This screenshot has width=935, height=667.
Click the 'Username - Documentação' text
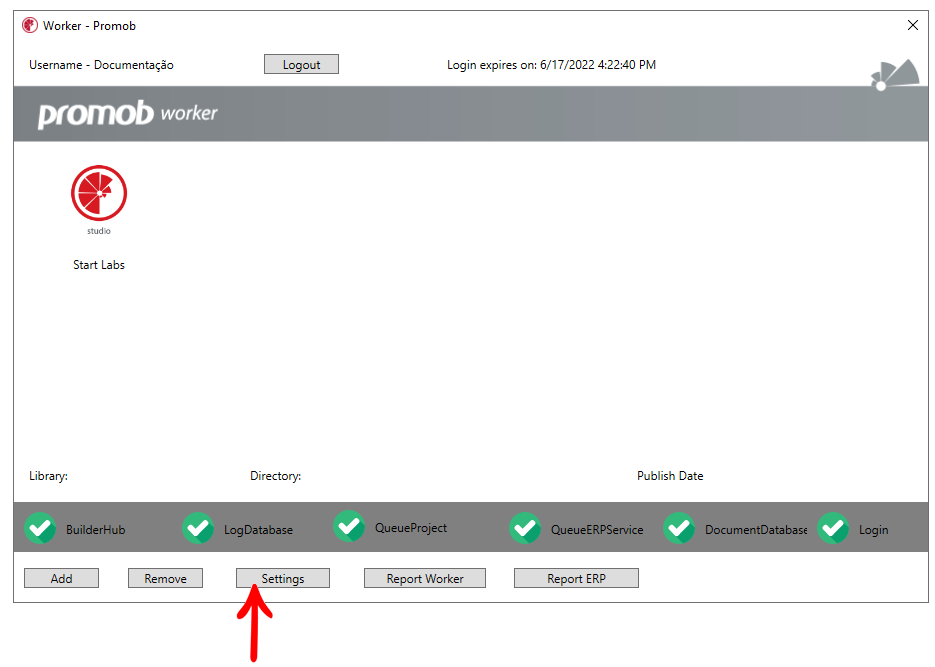point(101,65)
